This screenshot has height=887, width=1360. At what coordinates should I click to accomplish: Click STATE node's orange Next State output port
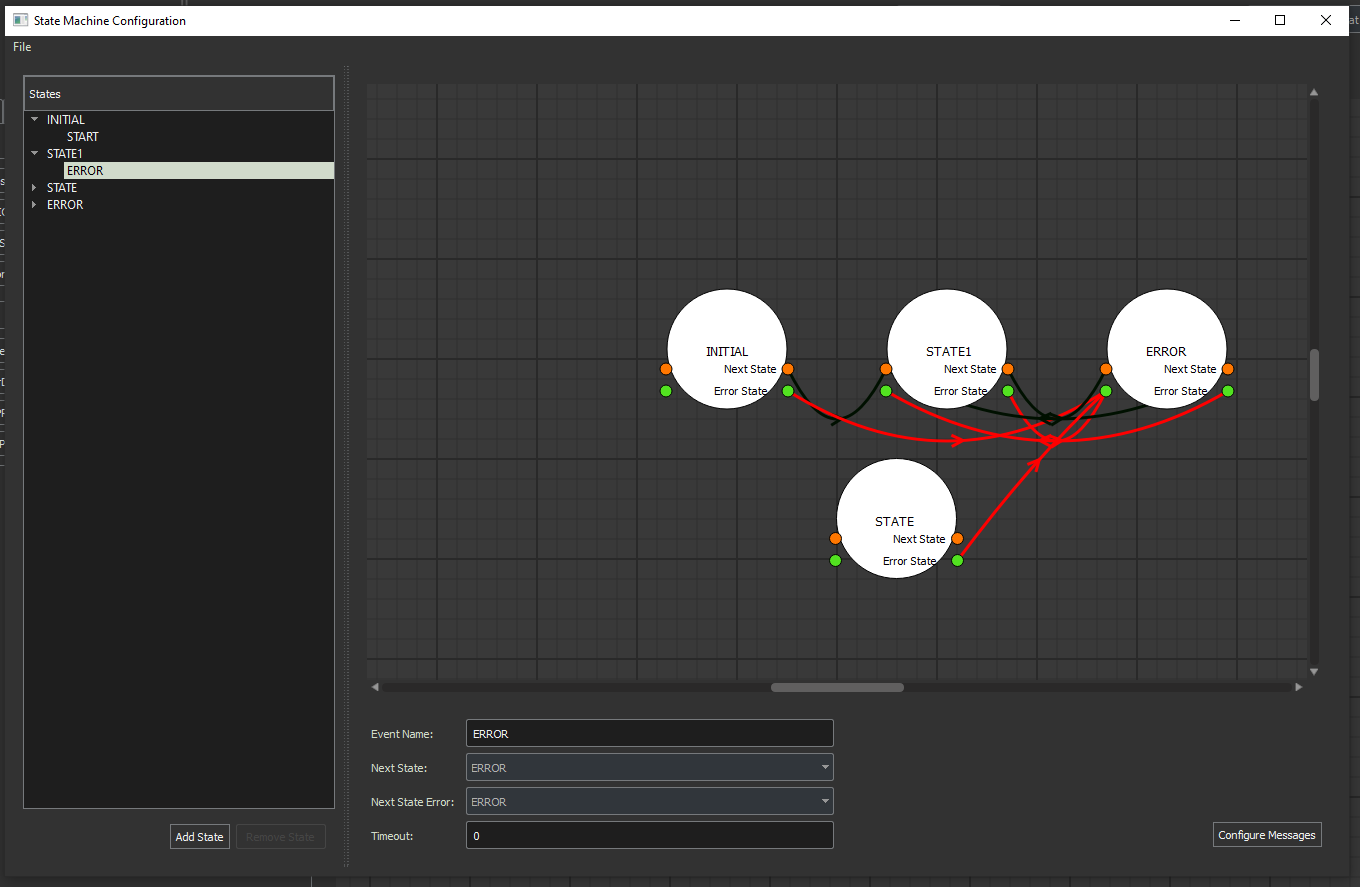tap(957, 539)
